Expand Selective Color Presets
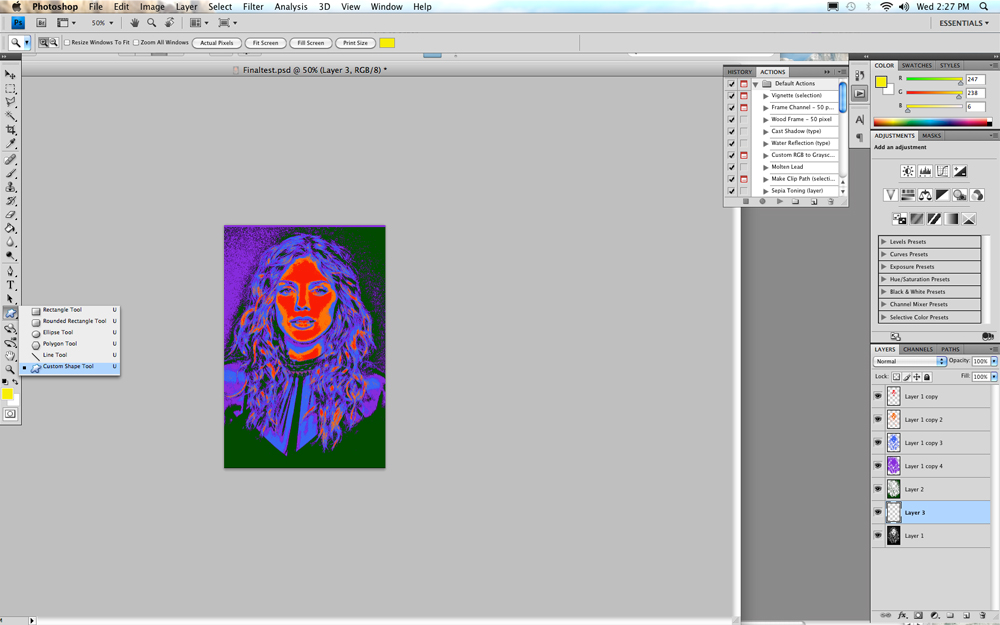This screenshot has width=1000, height=625. click(883, 317)
